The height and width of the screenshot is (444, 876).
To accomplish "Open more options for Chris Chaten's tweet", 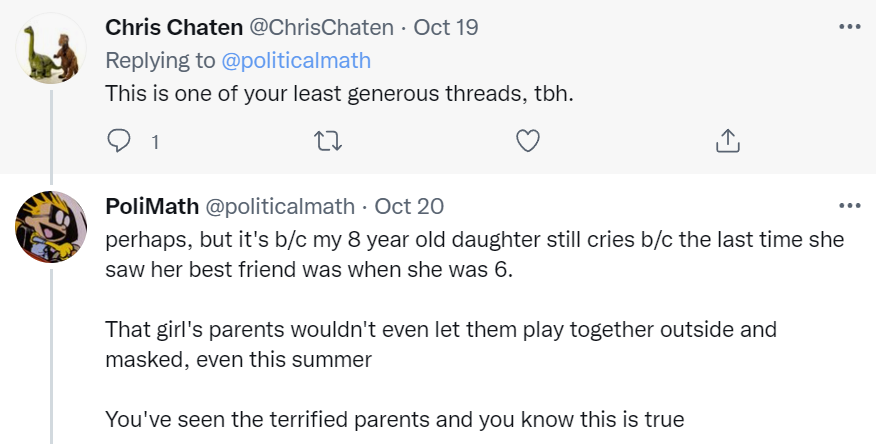I will pyautogui.click(x=849, y=27).
